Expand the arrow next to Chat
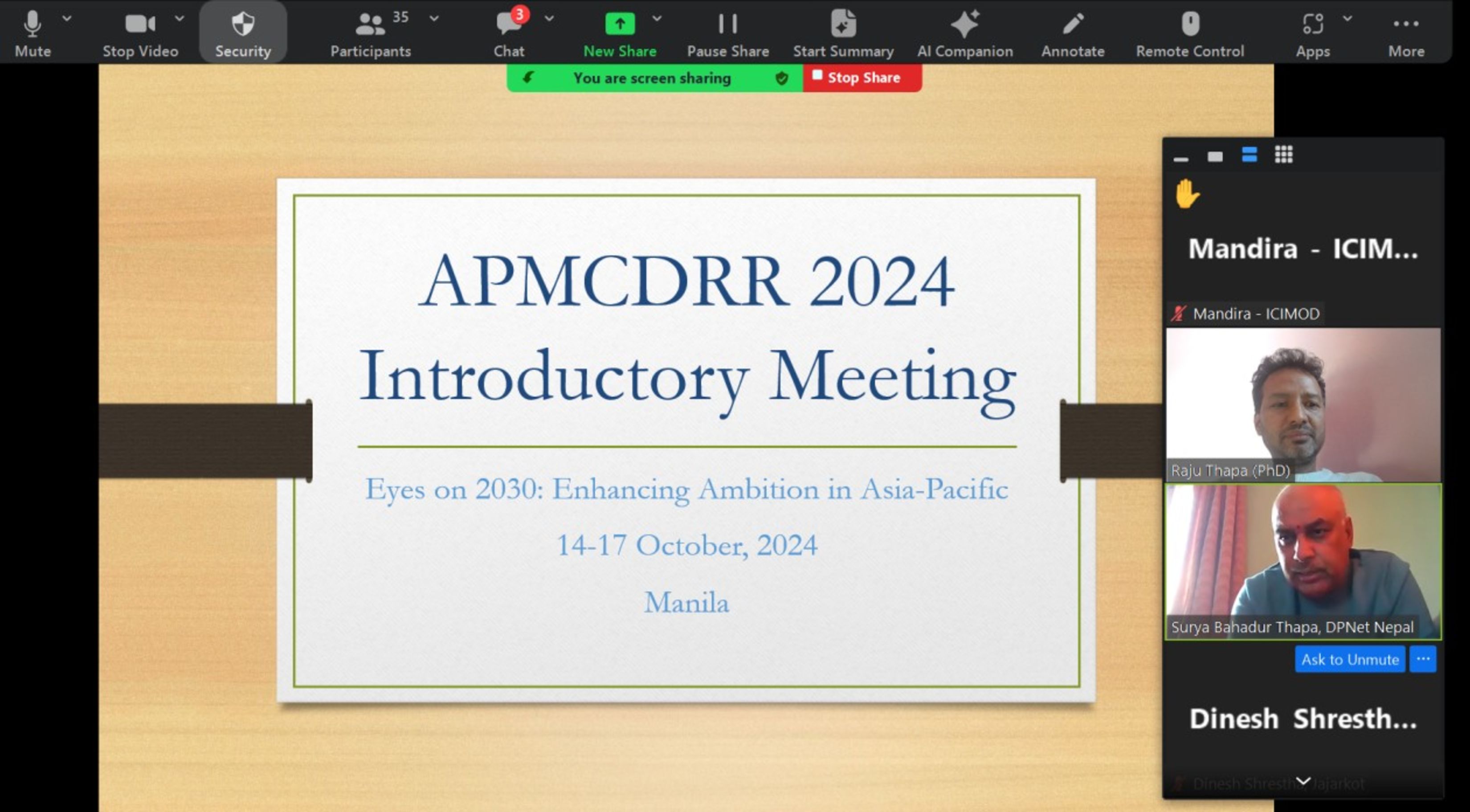This screenshot has height=812, width=1470. (x=549, y=18)
